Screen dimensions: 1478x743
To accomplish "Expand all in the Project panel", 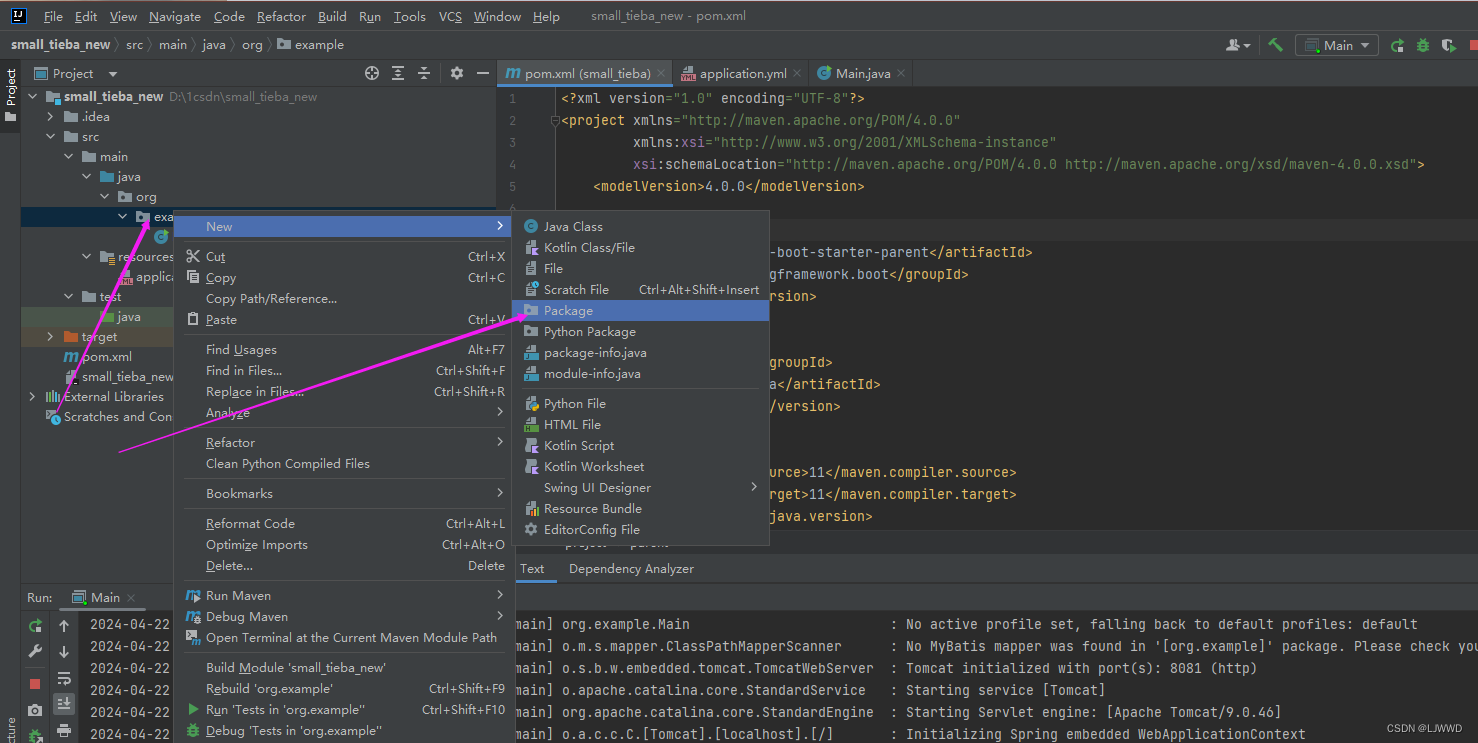I will (x=398, y=73).
